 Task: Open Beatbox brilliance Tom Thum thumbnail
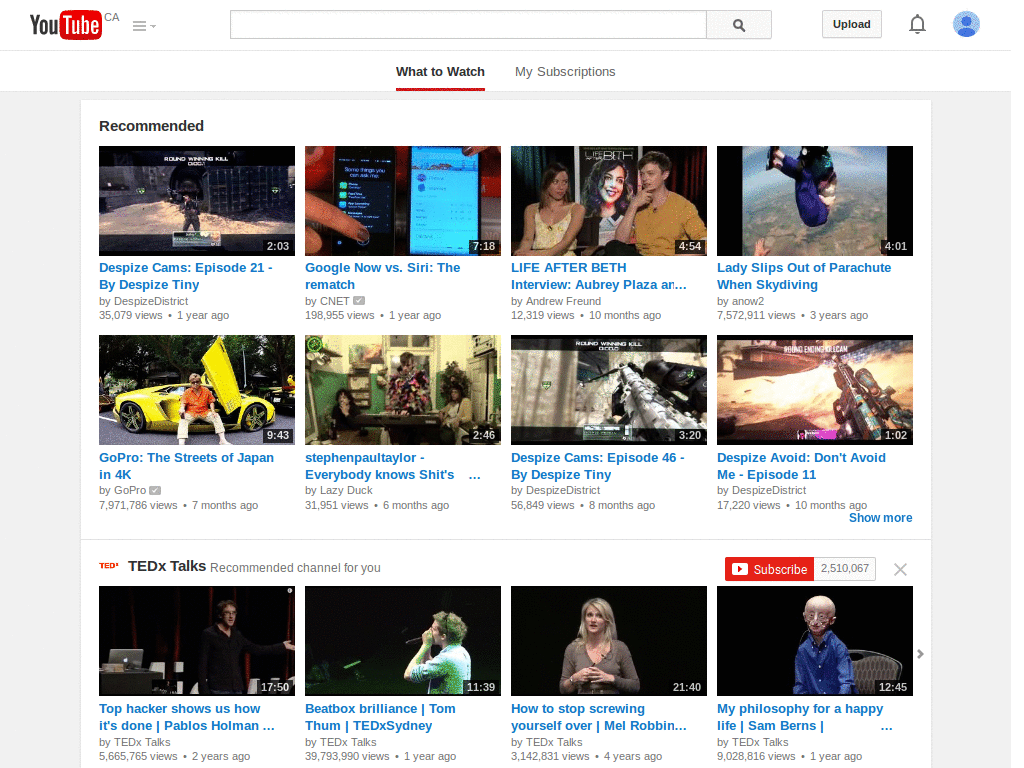(403, 641)
